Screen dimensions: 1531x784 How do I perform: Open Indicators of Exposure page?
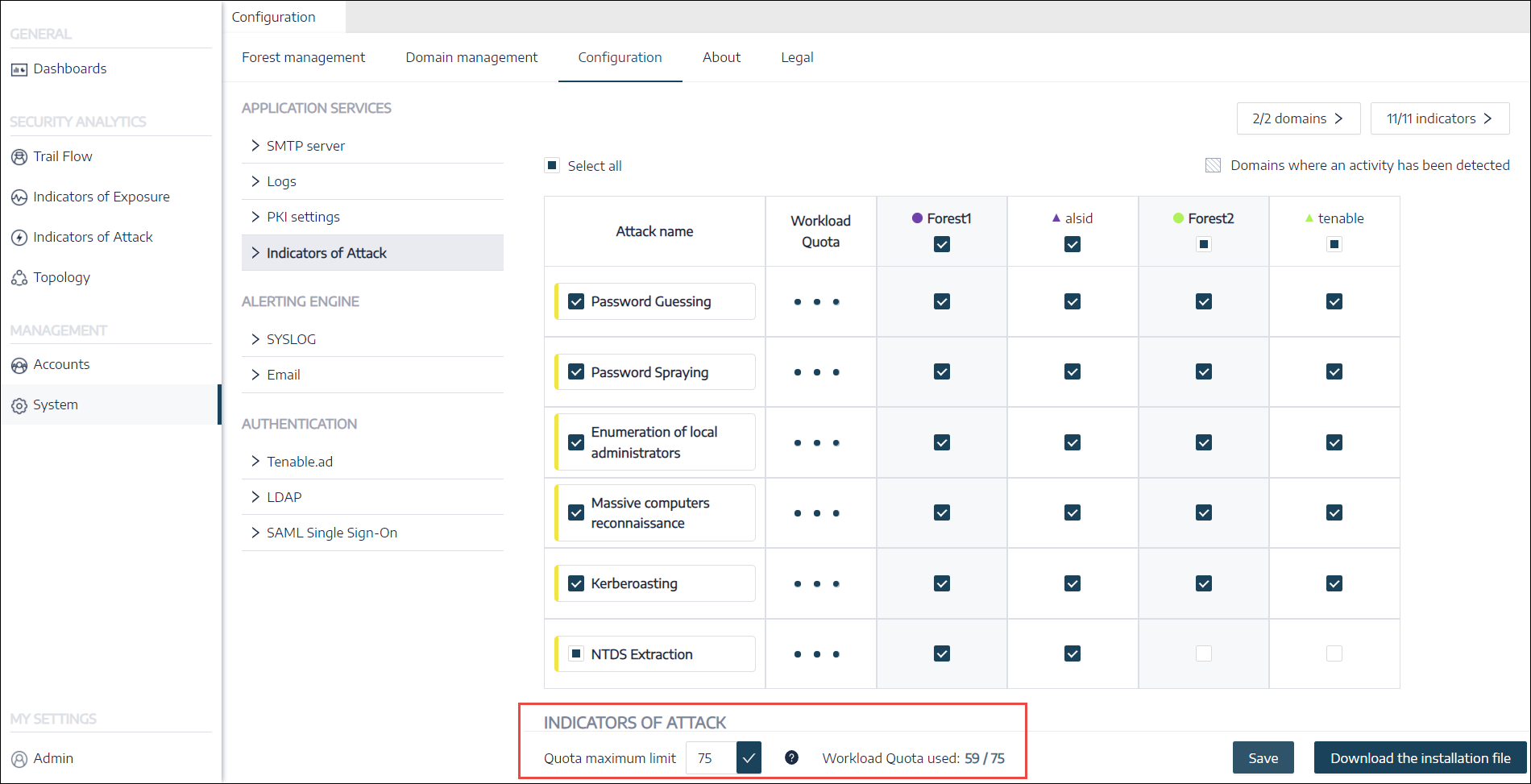coord(102,197)
